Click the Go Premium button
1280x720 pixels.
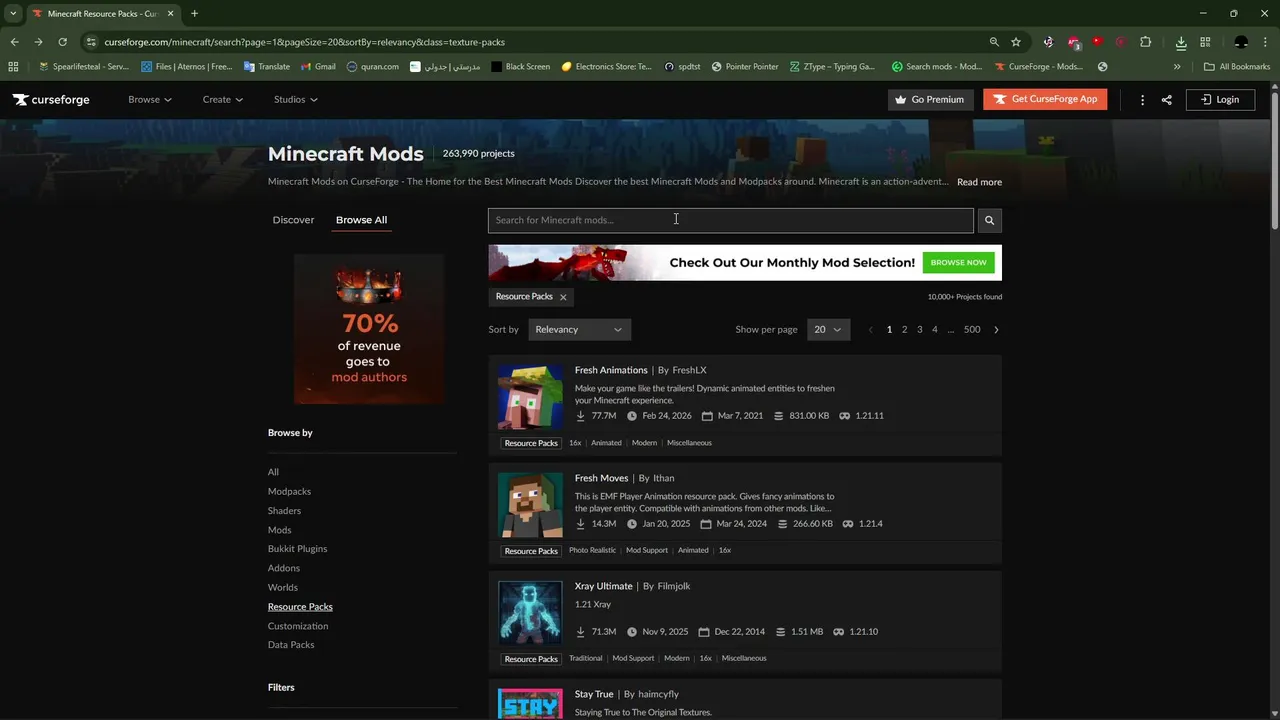pos(930,100)
